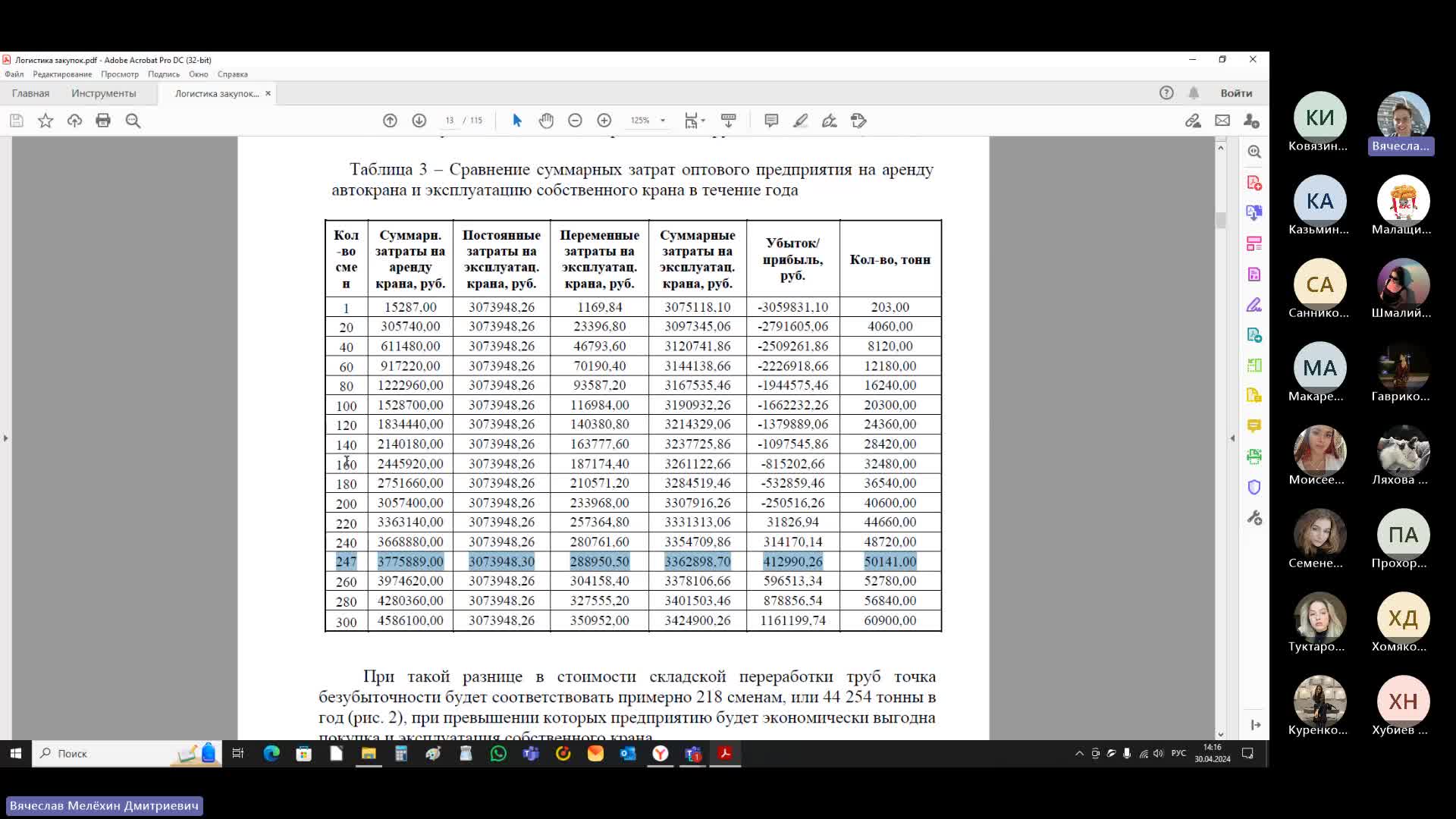Image resolution: width=1456 pixels, height=819 pixels.
Task: Select participant Хомяко avatar ХД
Action: pos(1403,618)
